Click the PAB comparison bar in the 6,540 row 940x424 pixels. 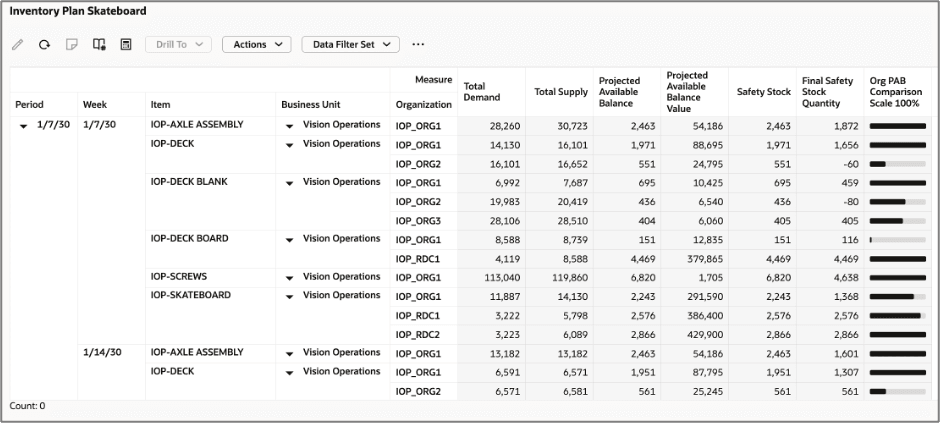pyautogui.click(x=897, y=202)
